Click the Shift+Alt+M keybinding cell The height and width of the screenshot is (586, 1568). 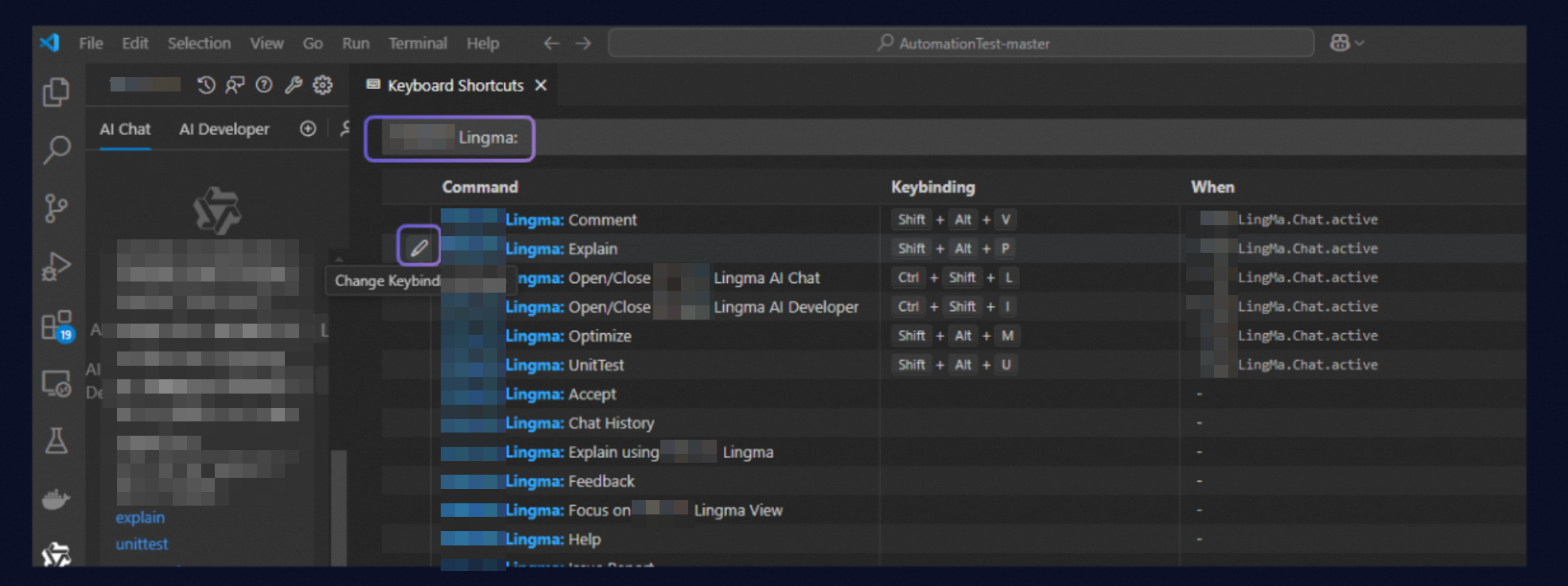pos(955,336)
